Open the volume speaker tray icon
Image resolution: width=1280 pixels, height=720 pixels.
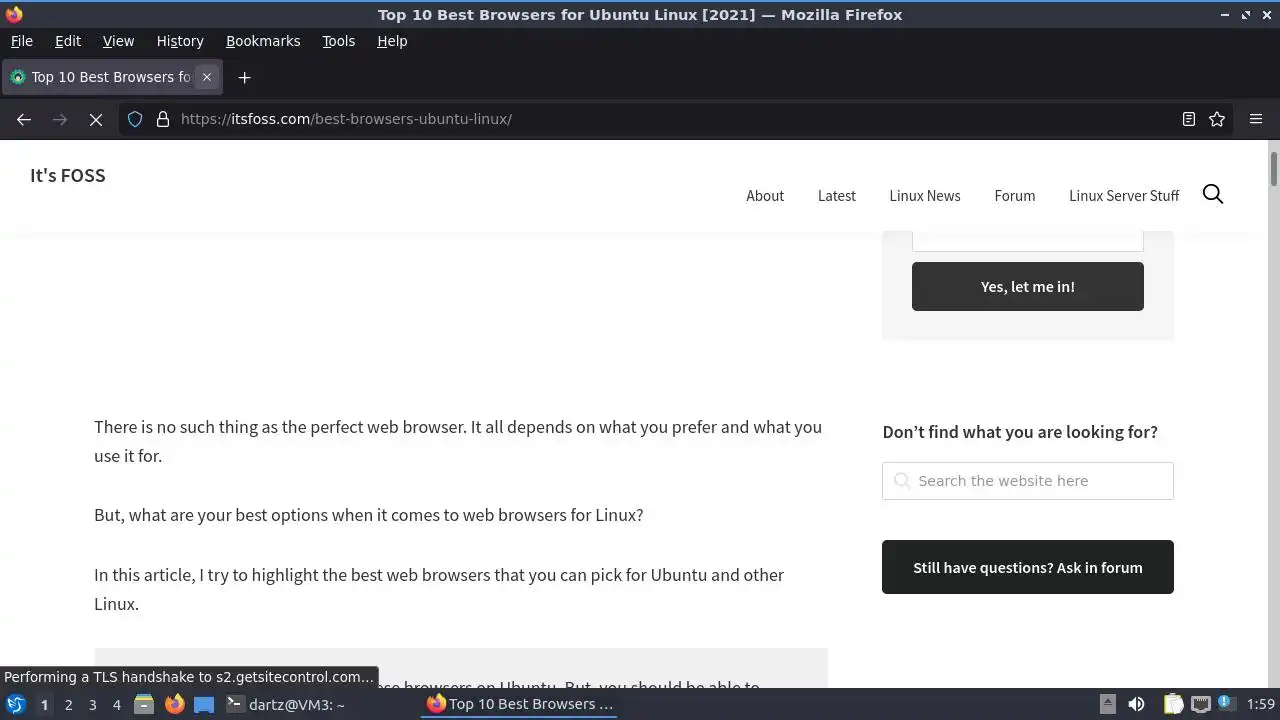coord(1136,705)
